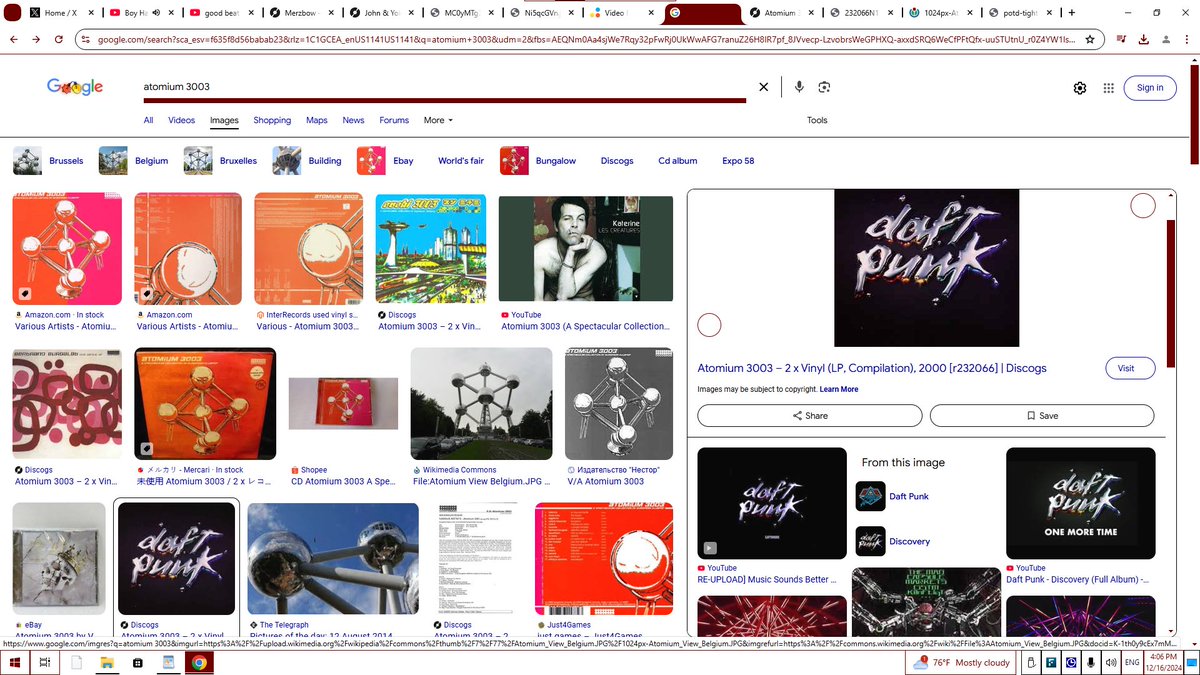Select the Bruxelles filter chip

[x=221, y=160]
